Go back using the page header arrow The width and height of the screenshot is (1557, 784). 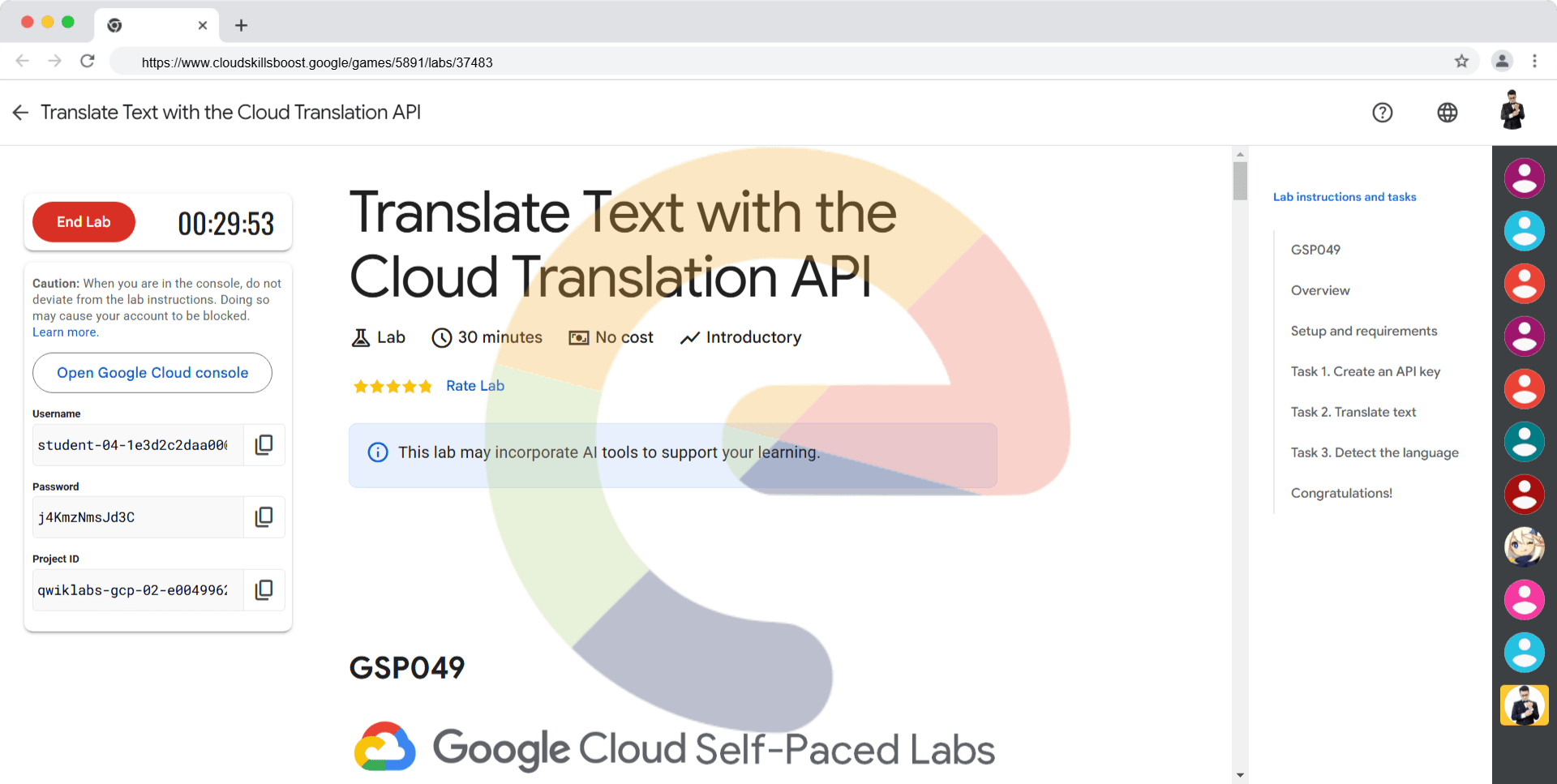coord(21,113)
